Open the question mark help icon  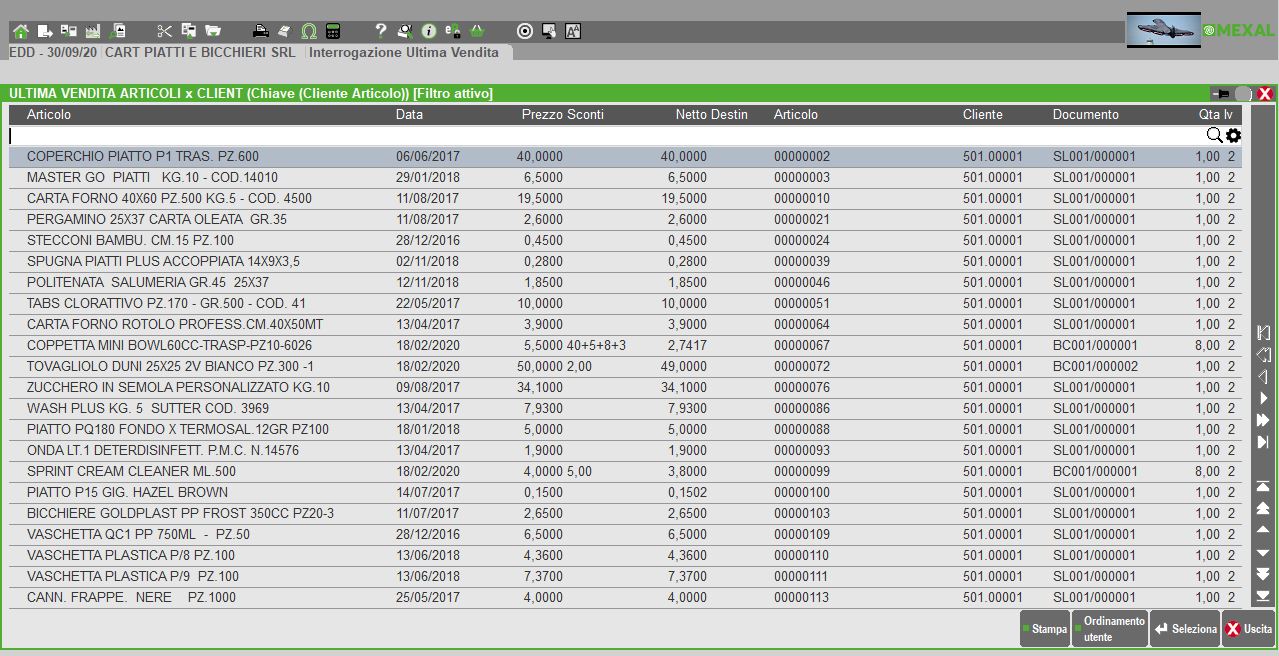(380, 31)
